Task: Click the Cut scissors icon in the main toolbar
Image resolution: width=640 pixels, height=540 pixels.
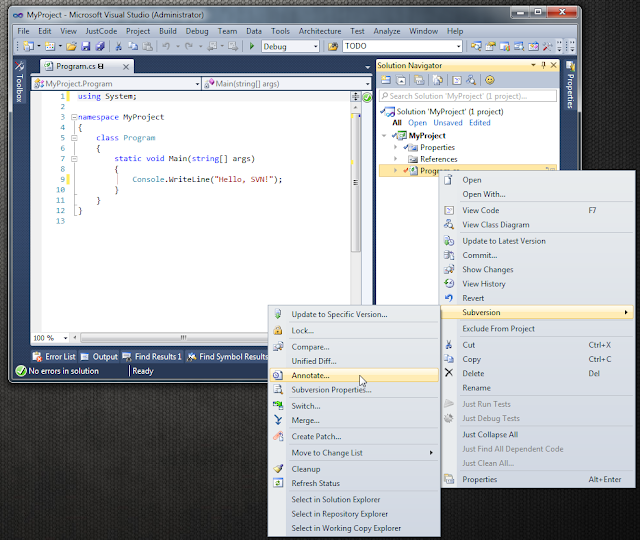Action: tap(118, 46)
